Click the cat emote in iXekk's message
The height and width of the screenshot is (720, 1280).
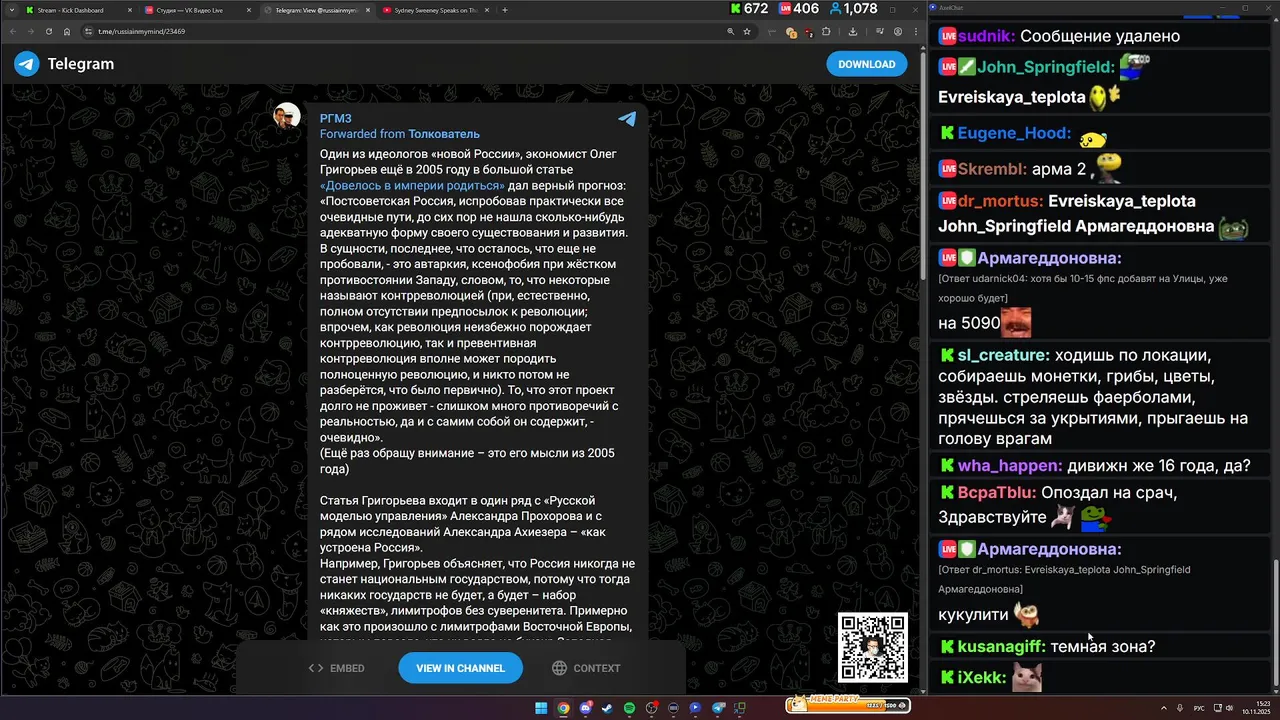pos(1028,677)
